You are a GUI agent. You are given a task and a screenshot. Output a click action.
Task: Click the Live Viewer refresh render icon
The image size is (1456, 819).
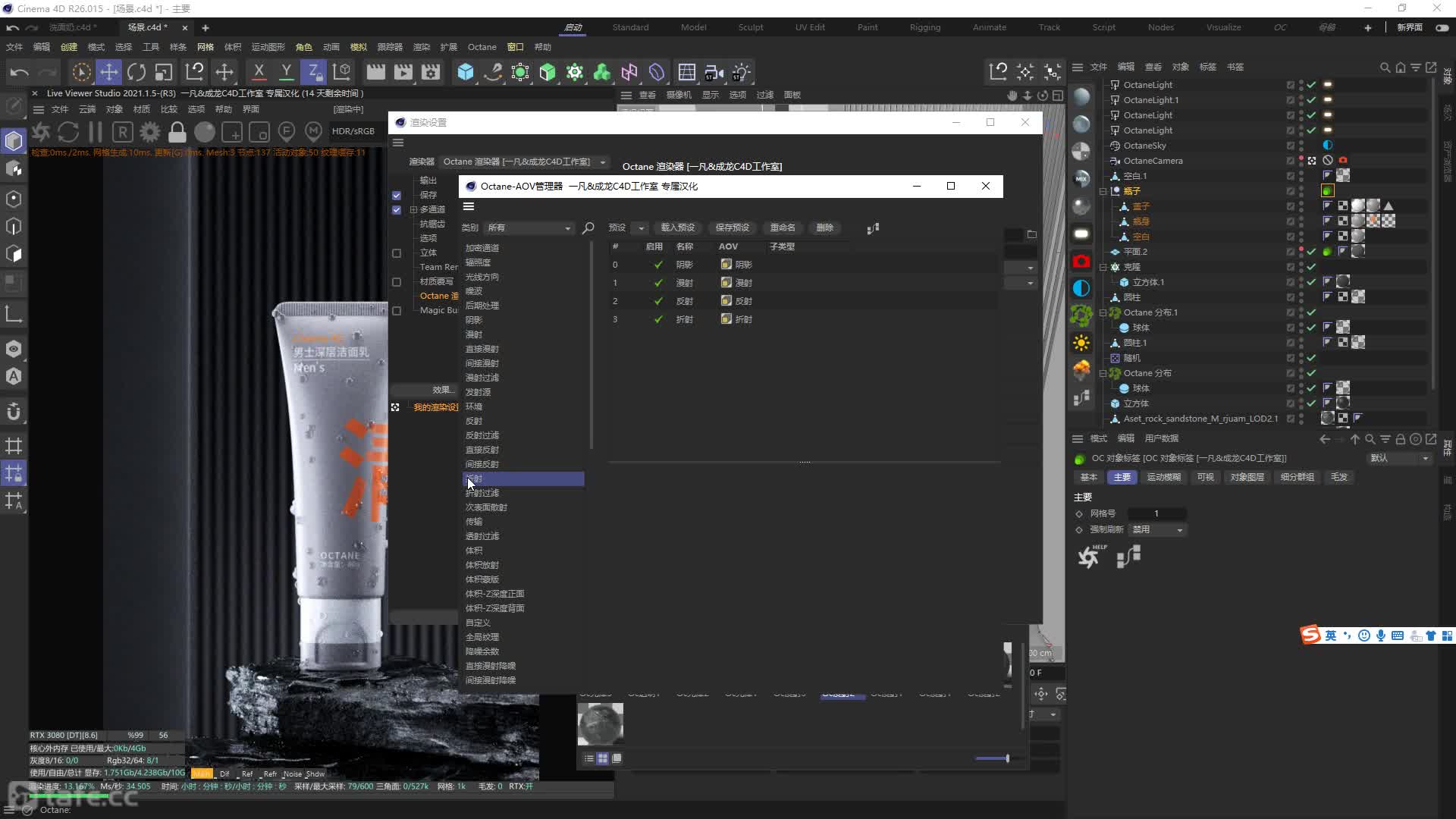pyautogui.click(x=68, y=132)
